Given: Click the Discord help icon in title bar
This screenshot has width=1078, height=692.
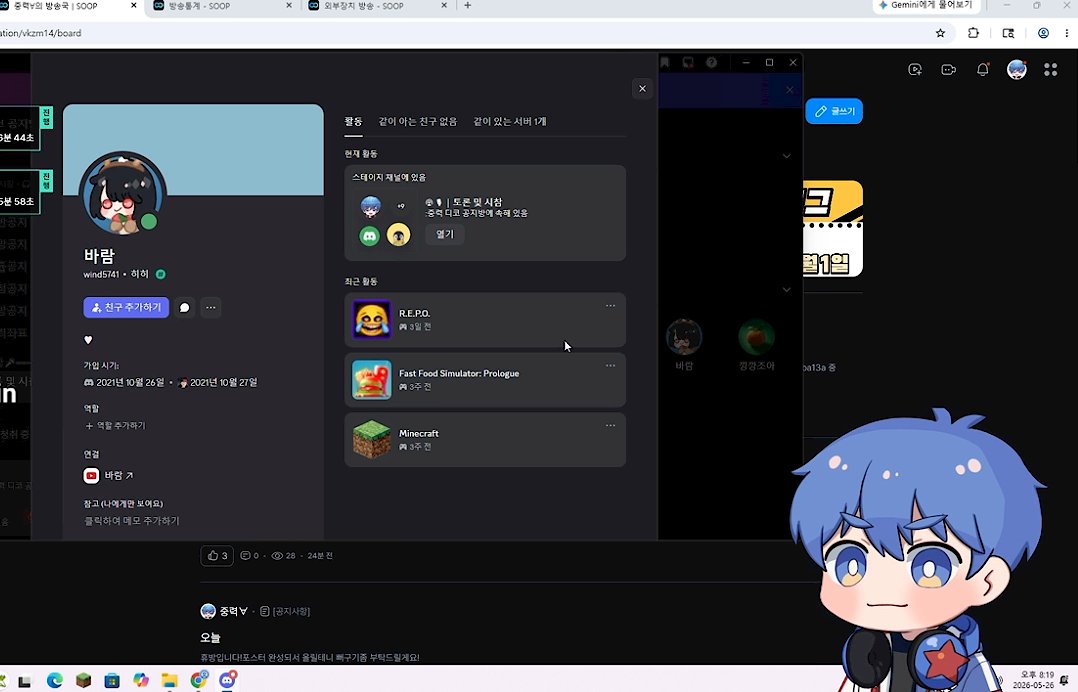Looking at the screenshot, I should [712, 63].
